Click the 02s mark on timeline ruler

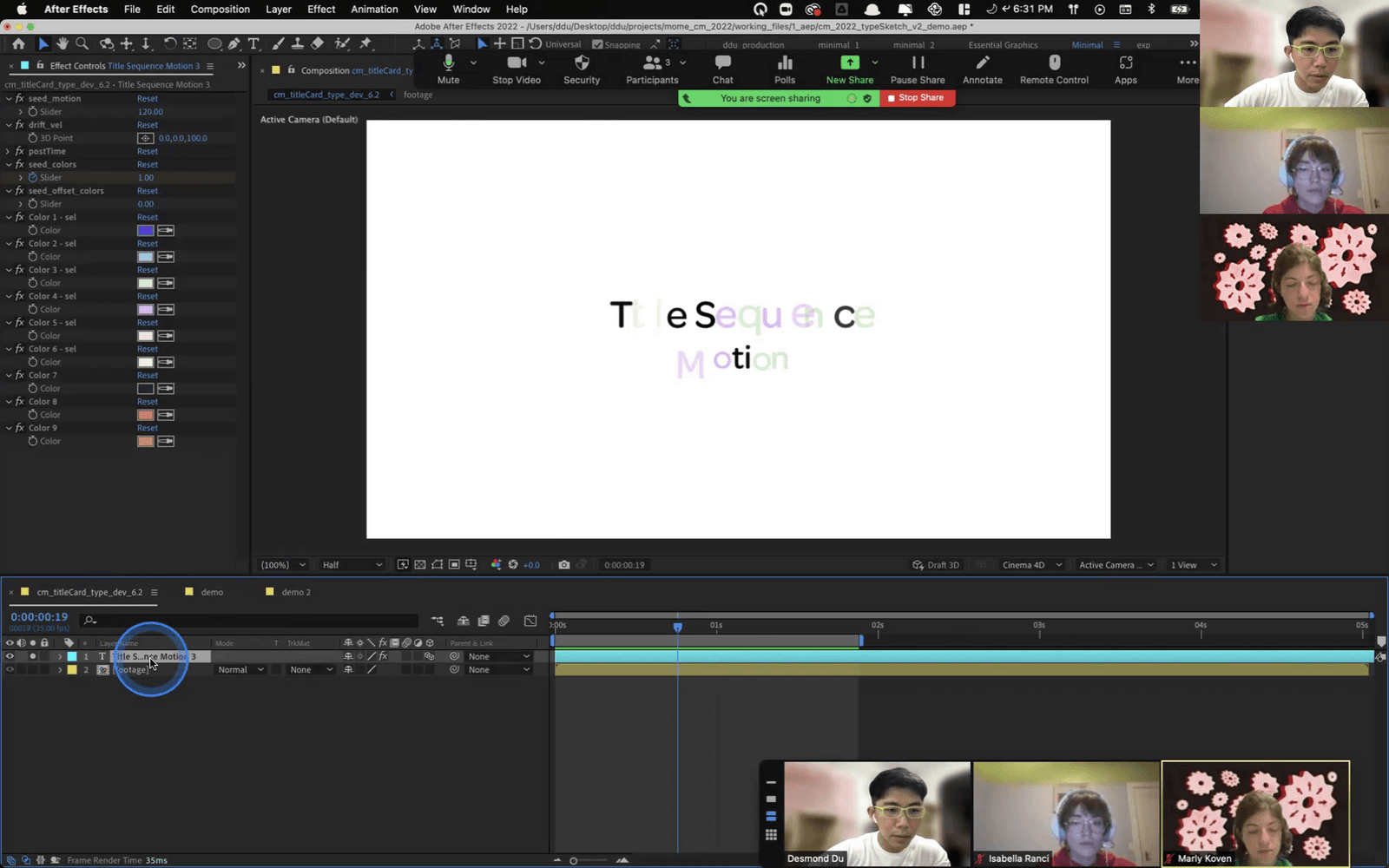(x=878, y=625)
